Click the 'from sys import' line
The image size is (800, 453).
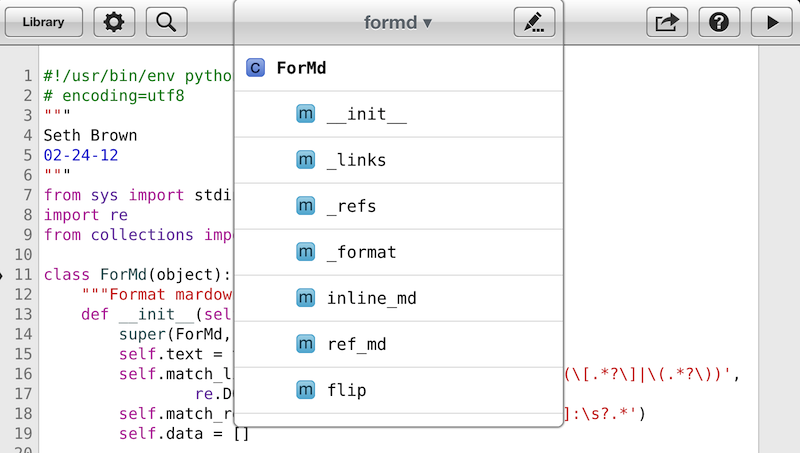pos(138,195)
